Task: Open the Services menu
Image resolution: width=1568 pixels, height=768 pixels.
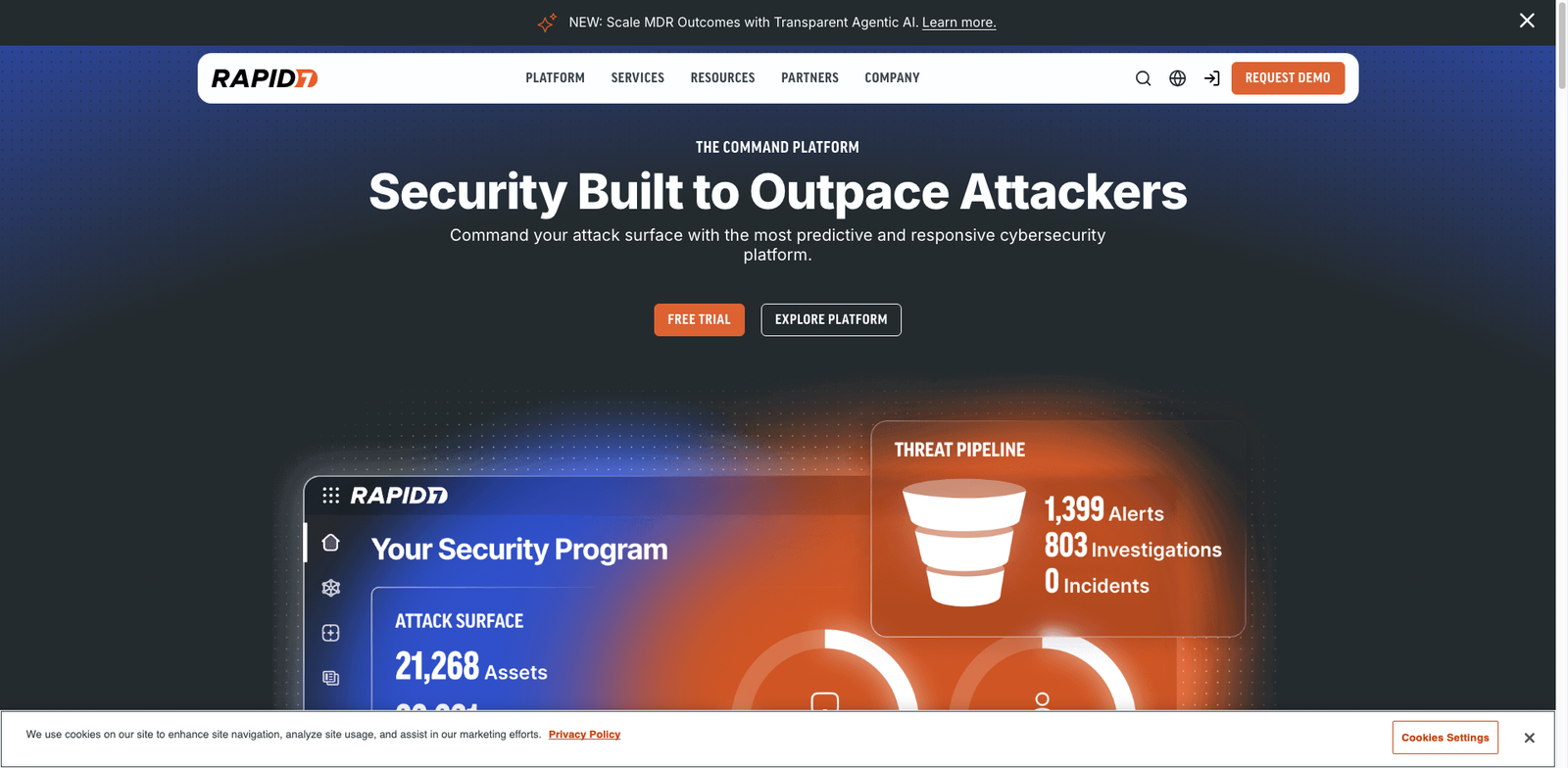Action: click(x=638, y=77)
